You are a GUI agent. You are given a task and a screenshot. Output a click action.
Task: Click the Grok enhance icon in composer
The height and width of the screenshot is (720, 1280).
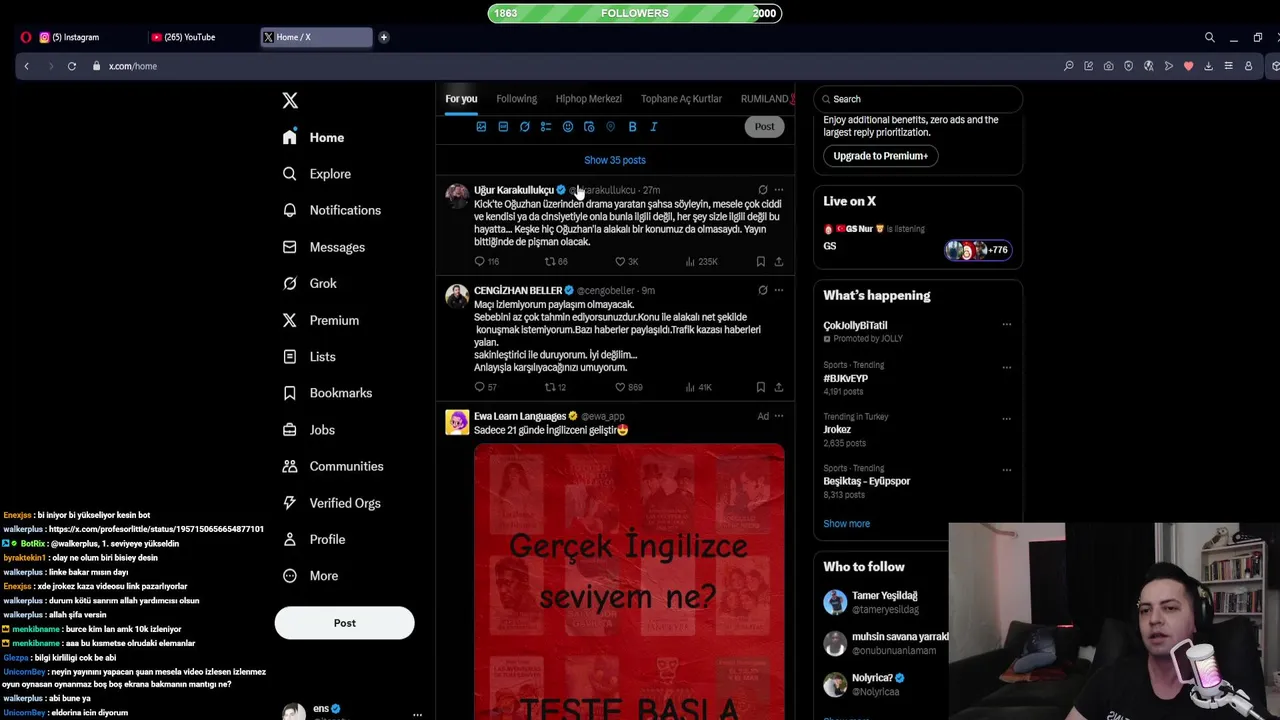pos(524,127)
